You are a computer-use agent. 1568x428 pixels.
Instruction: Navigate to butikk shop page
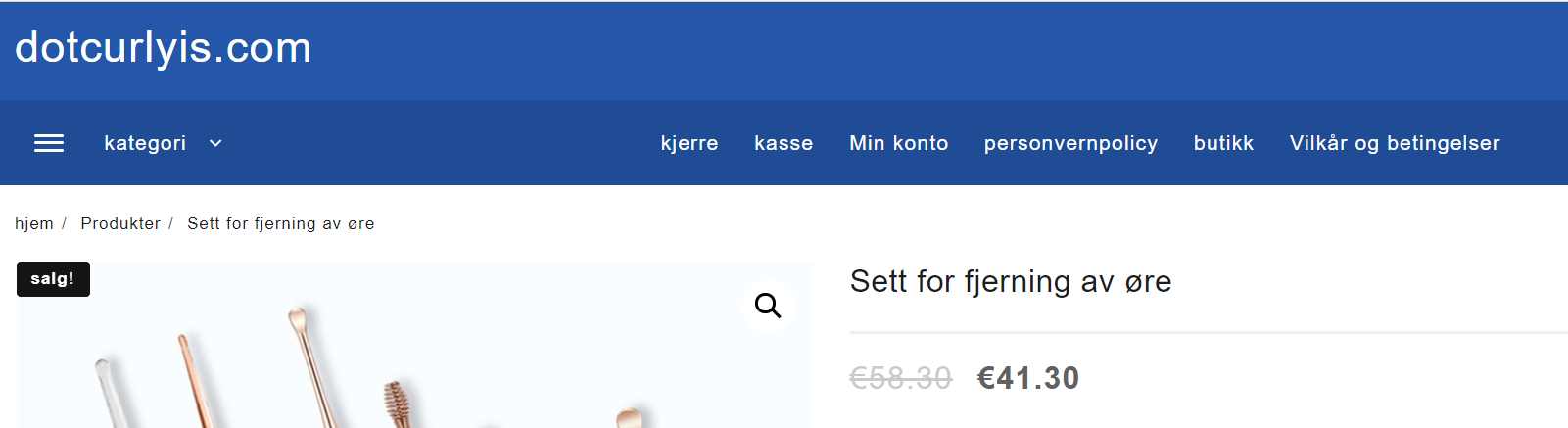click(x=1223, y=143)
